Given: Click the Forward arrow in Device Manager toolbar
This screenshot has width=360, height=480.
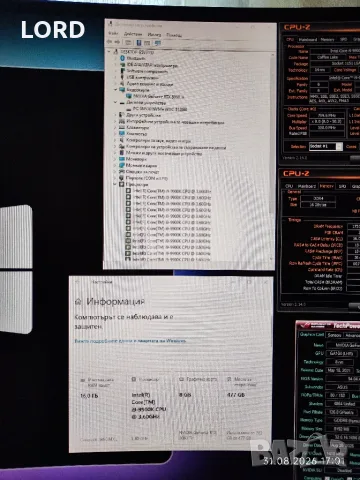Looking at the screenshot, I should pyautogui.click(x=117, y=42).
